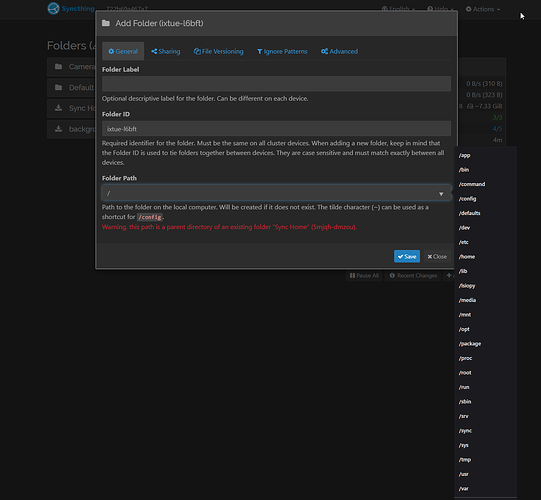
Task: Close the Add Folder dialog
Action: [x=437, y=256]
